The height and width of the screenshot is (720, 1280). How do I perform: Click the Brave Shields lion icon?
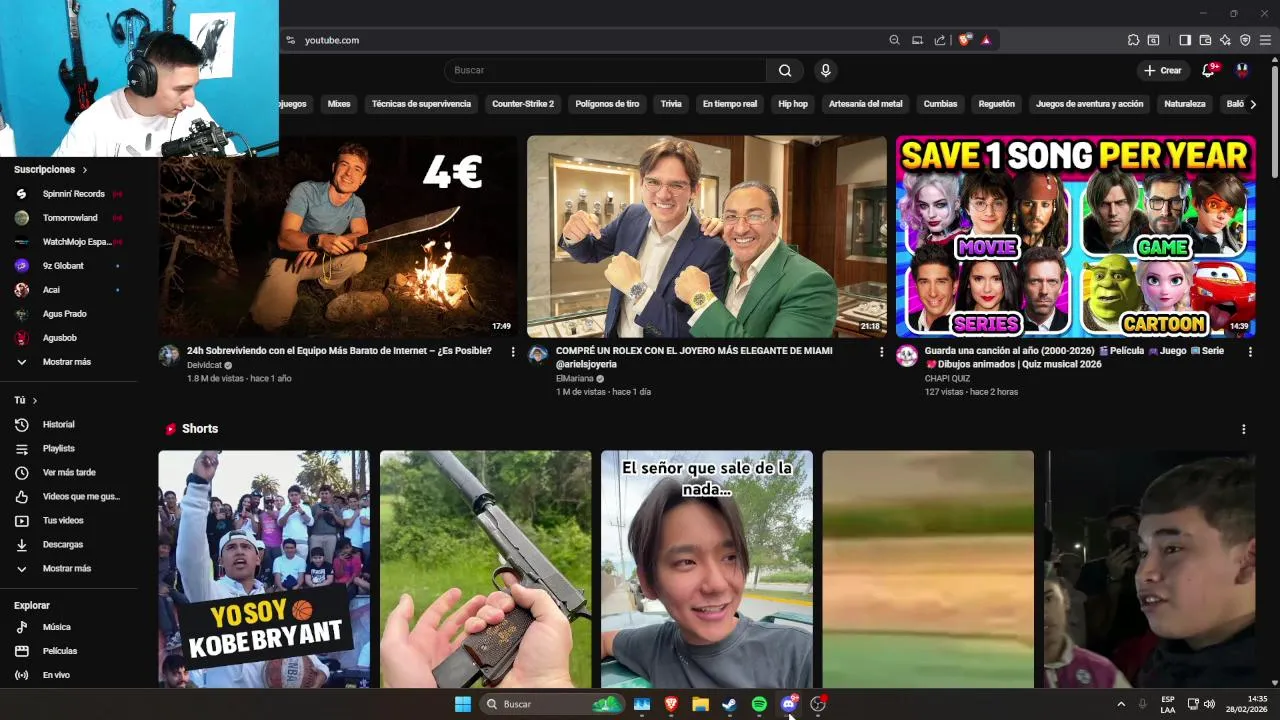click(x=964, y=40)
